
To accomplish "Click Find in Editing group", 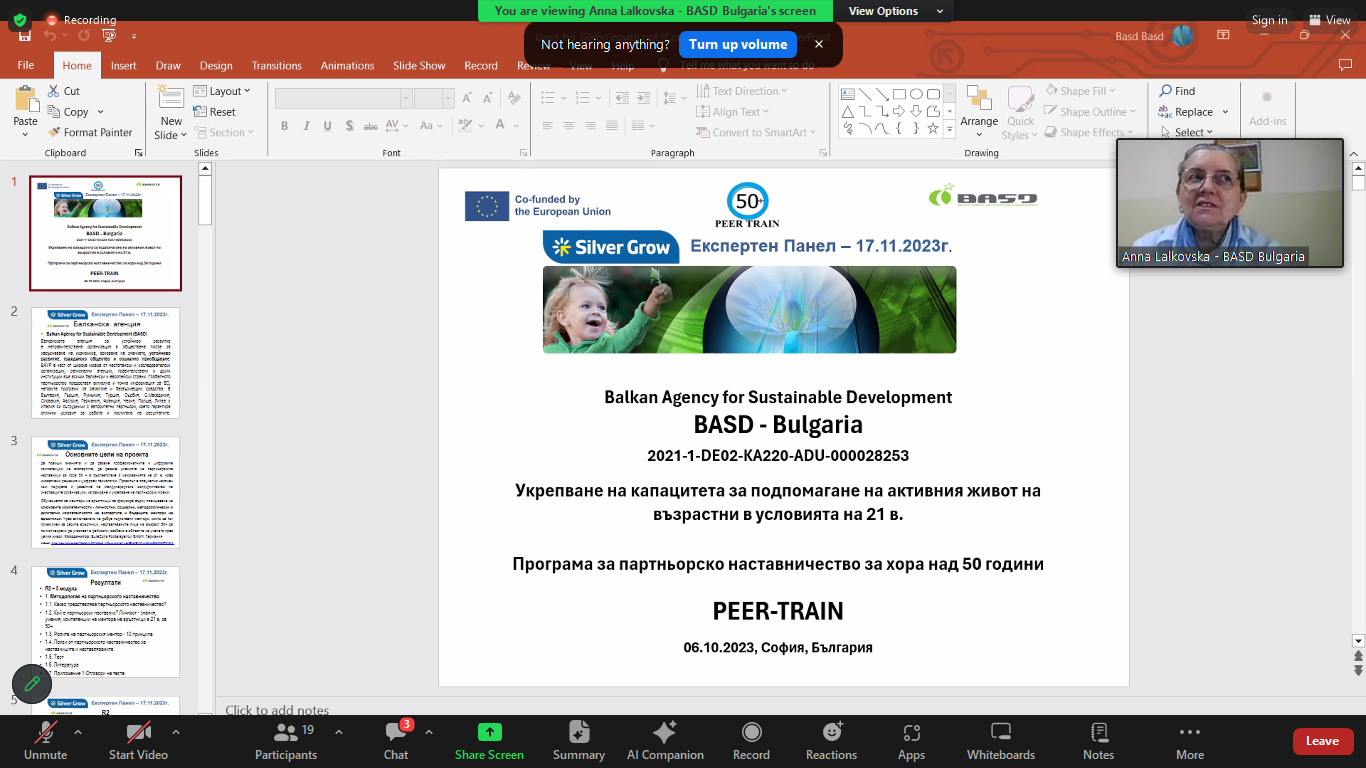I will pyautogui.click(x=1177, y=91).
